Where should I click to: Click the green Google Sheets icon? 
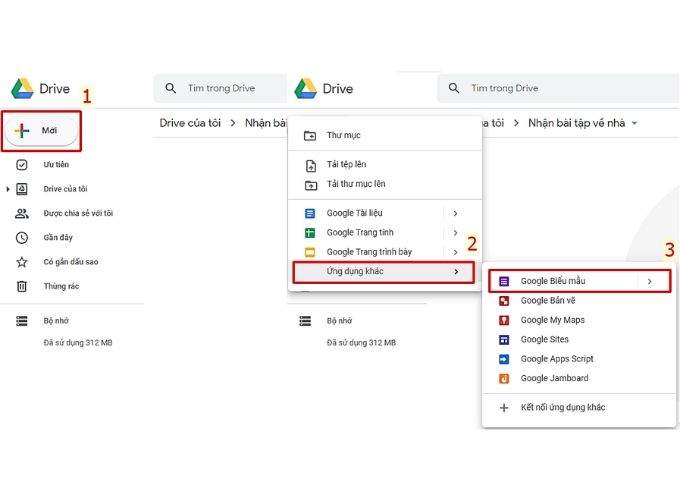(310, 233)
